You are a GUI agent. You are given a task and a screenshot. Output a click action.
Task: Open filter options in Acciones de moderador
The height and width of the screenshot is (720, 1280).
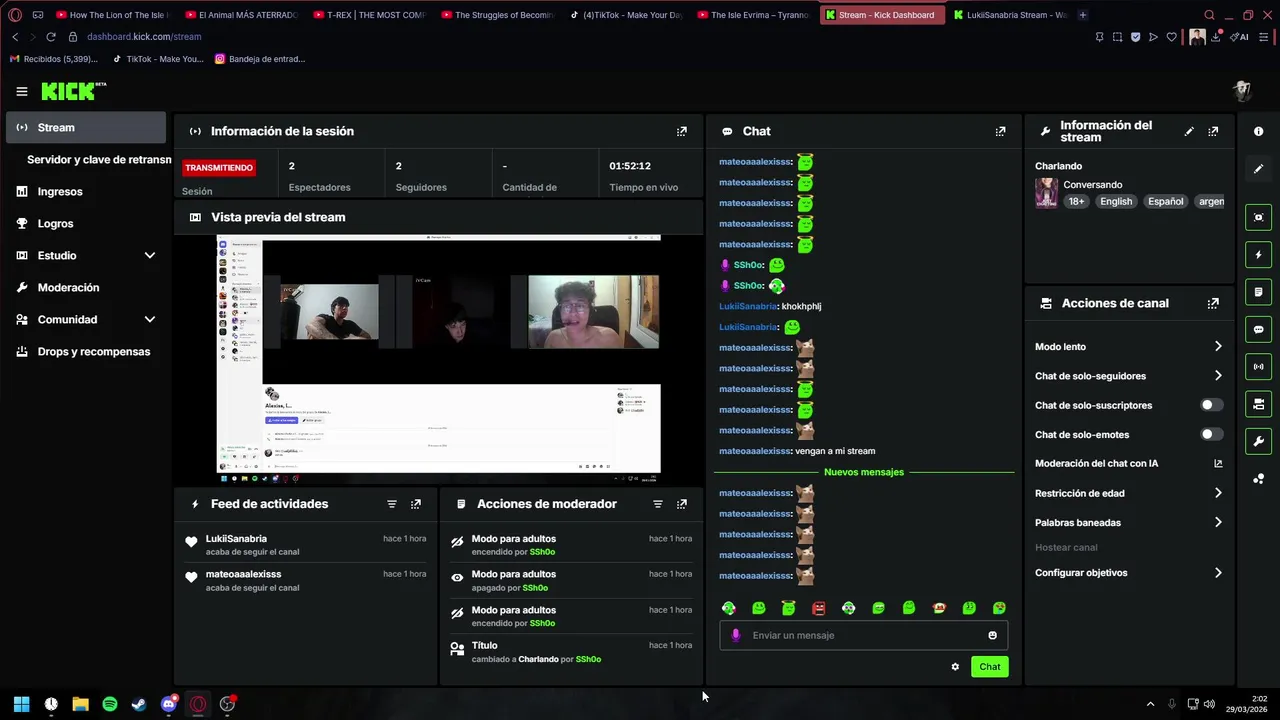pyautogui.click(x=658, y=504)
